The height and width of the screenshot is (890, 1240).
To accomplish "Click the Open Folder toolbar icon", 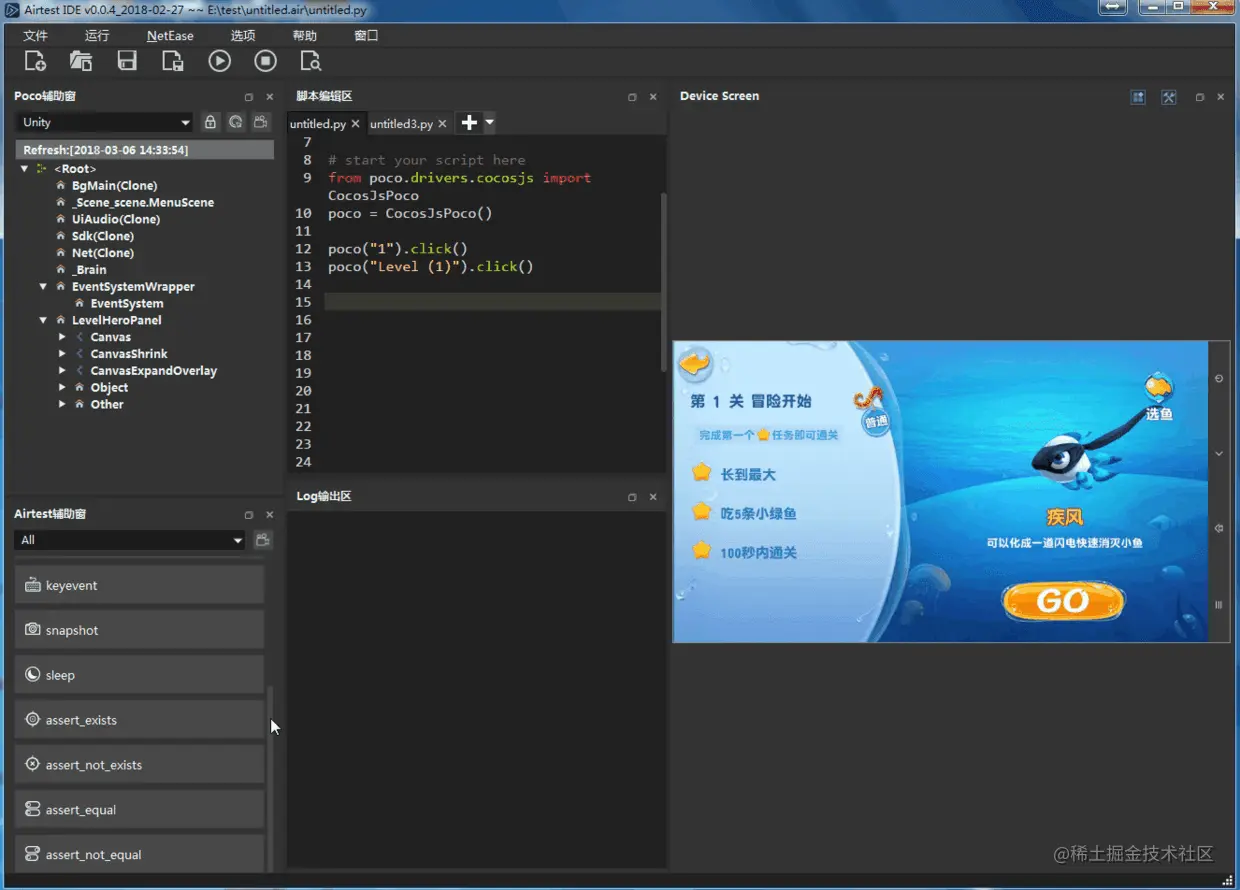I will (81, 61).
